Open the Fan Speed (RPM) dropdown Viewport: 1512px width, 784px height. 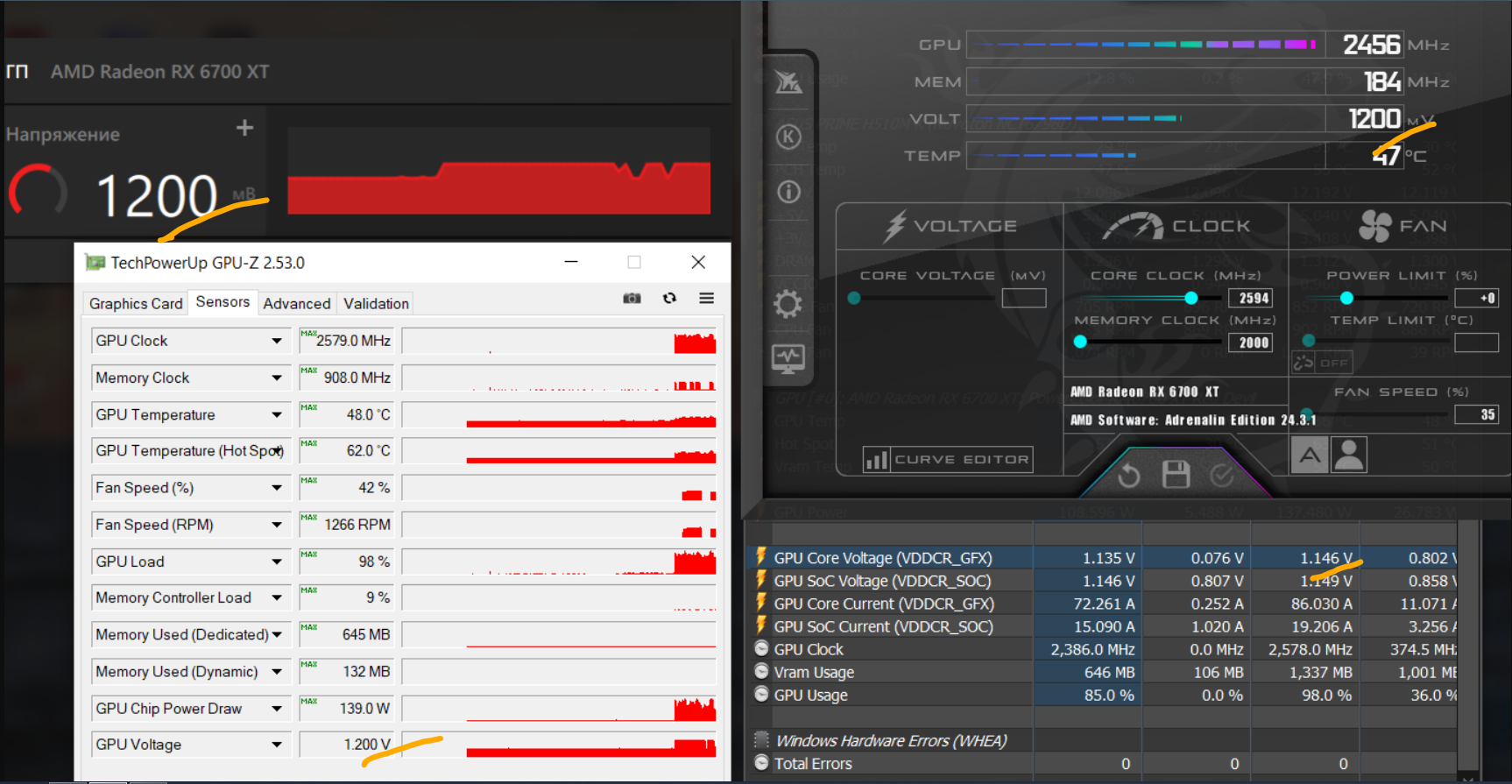(x=277, y=524)
